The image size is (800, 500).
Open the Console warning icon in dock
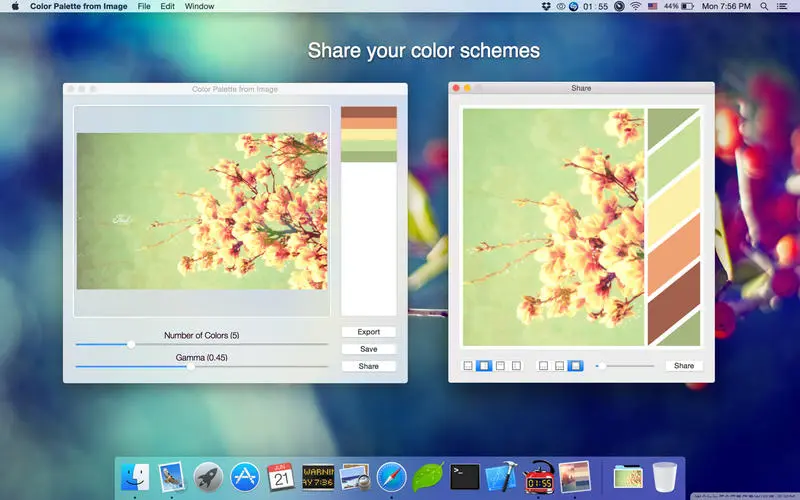[318, 477]
